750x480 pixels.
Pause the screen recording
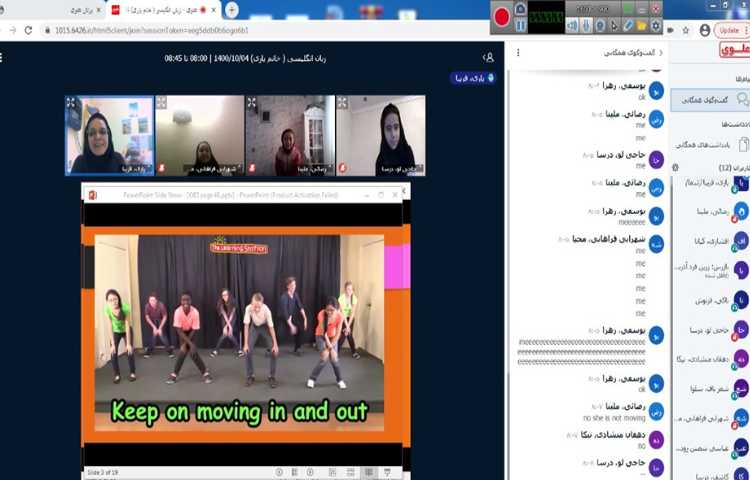coord(520,24)
